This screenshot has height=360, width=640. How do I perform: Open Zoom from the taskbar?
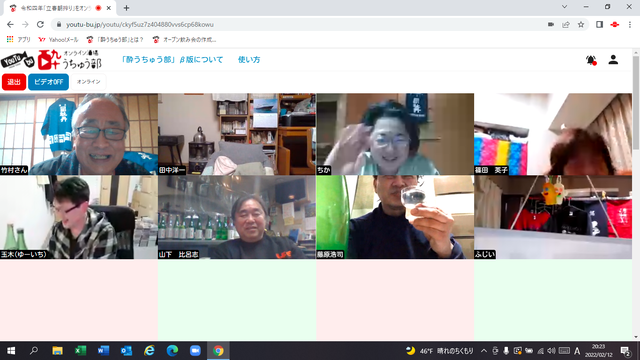click(195, 351)
